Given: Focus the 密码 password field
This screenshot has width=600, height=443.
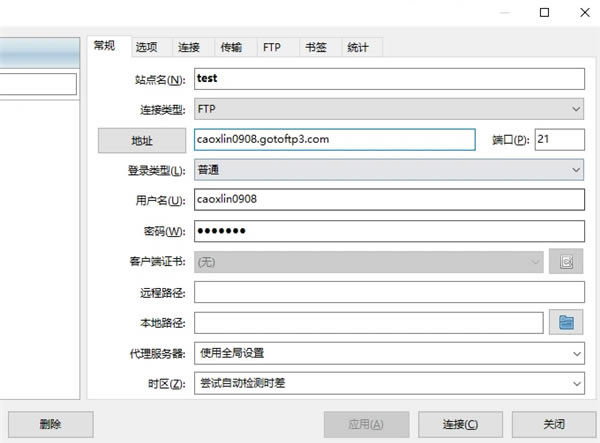Looking at the screenshot, I should [x=388, y=231].
